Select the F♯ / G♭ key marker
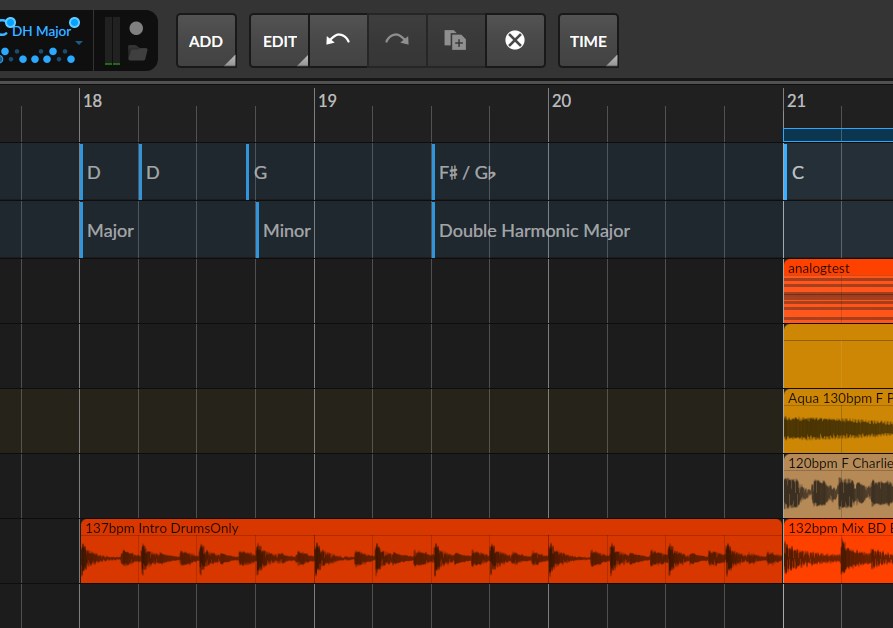The image size is (893, 628). coord(467,173)
